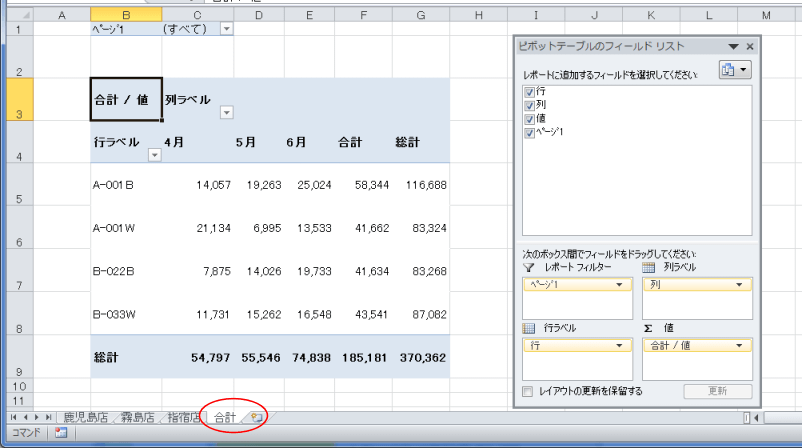Open the 行ラベル filter dropdown

(x=154, y=154)
